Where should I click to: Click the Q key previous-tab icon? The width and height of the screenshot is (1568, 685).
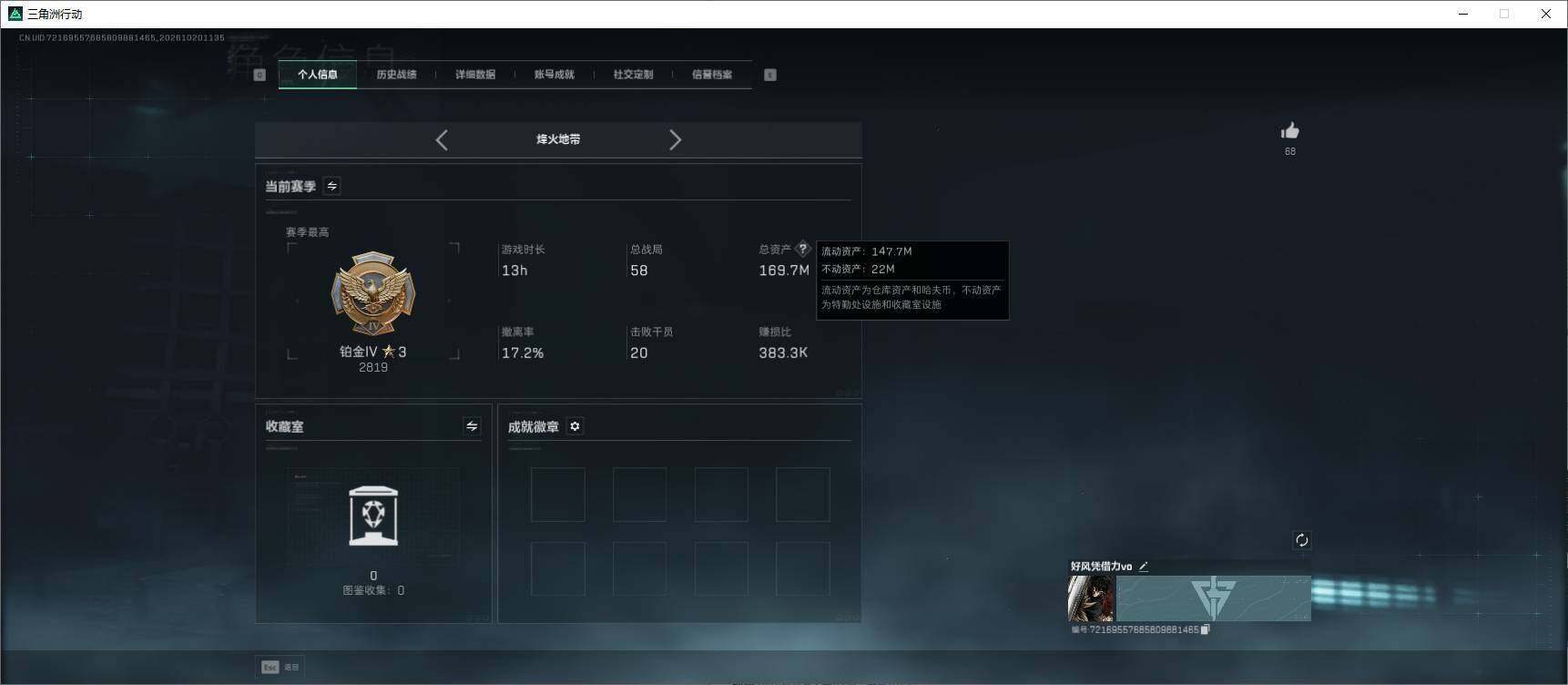[x=260, y=75]
